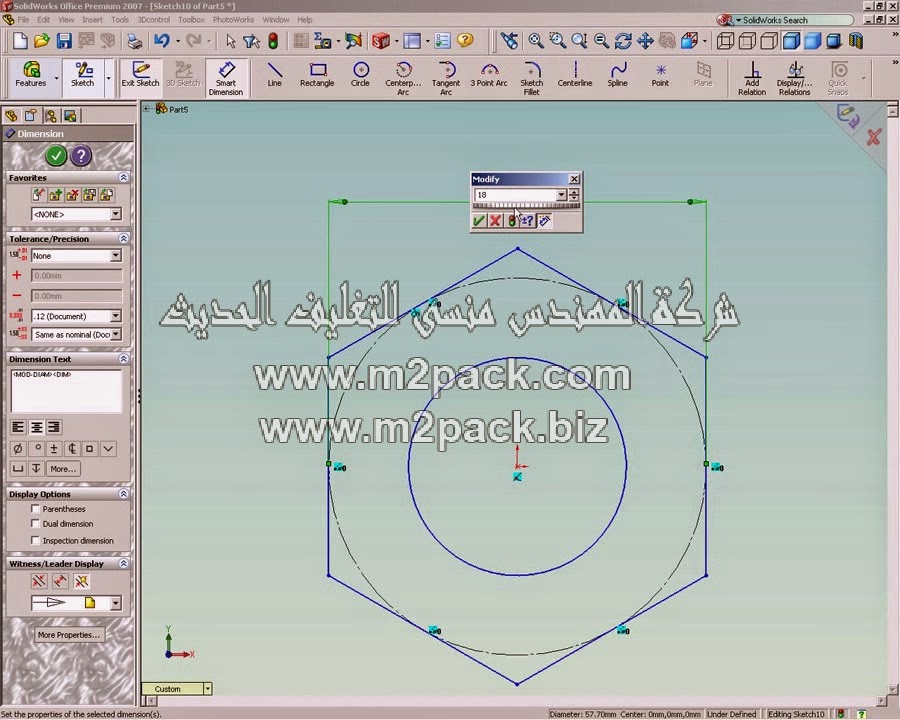The image size is (900, 720).
Task: Open the Tolerance type None dropdown
Action: (x=115, y=256)
